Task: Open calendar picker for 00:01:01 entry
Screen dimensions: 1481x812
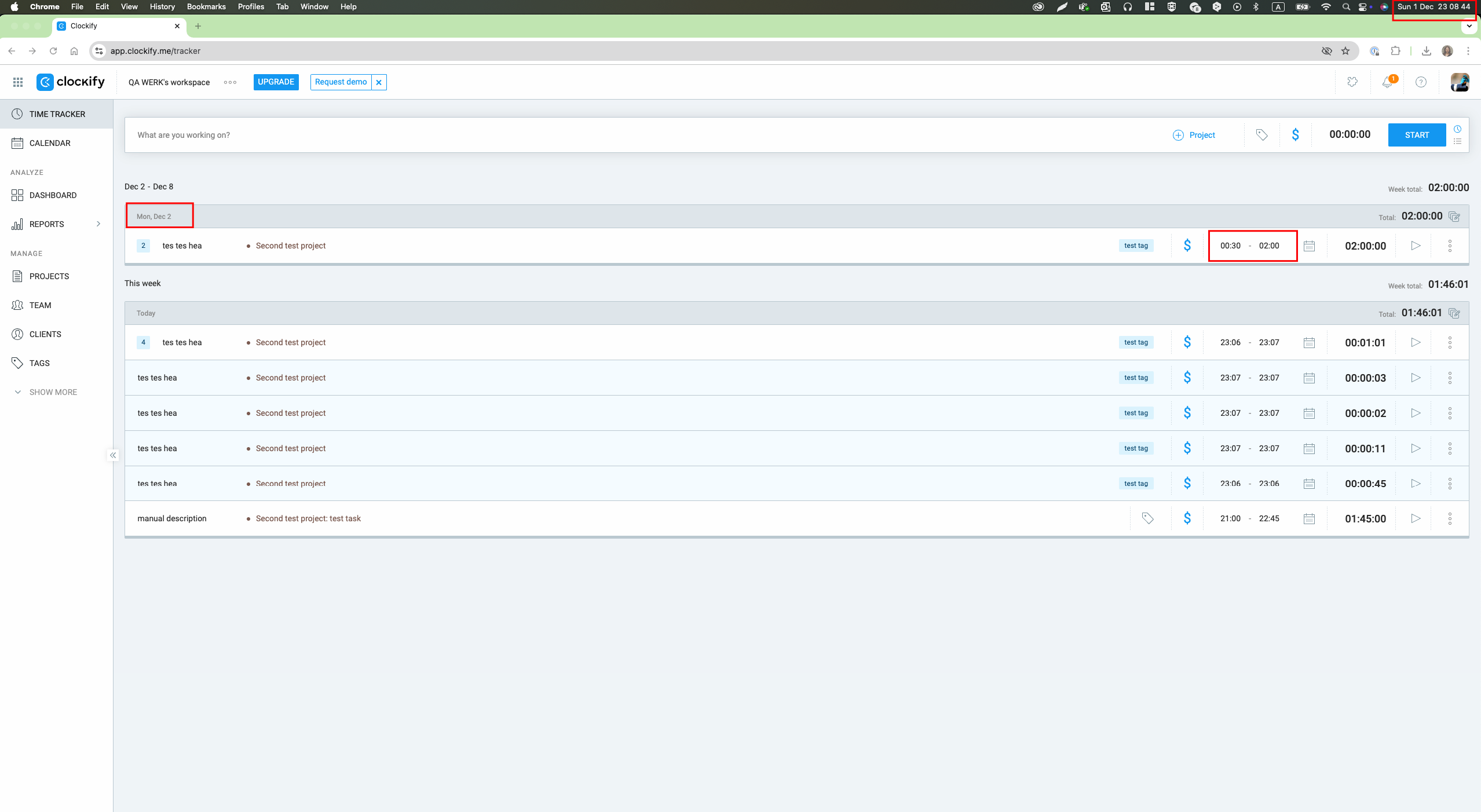Action: click(1309, 343)
